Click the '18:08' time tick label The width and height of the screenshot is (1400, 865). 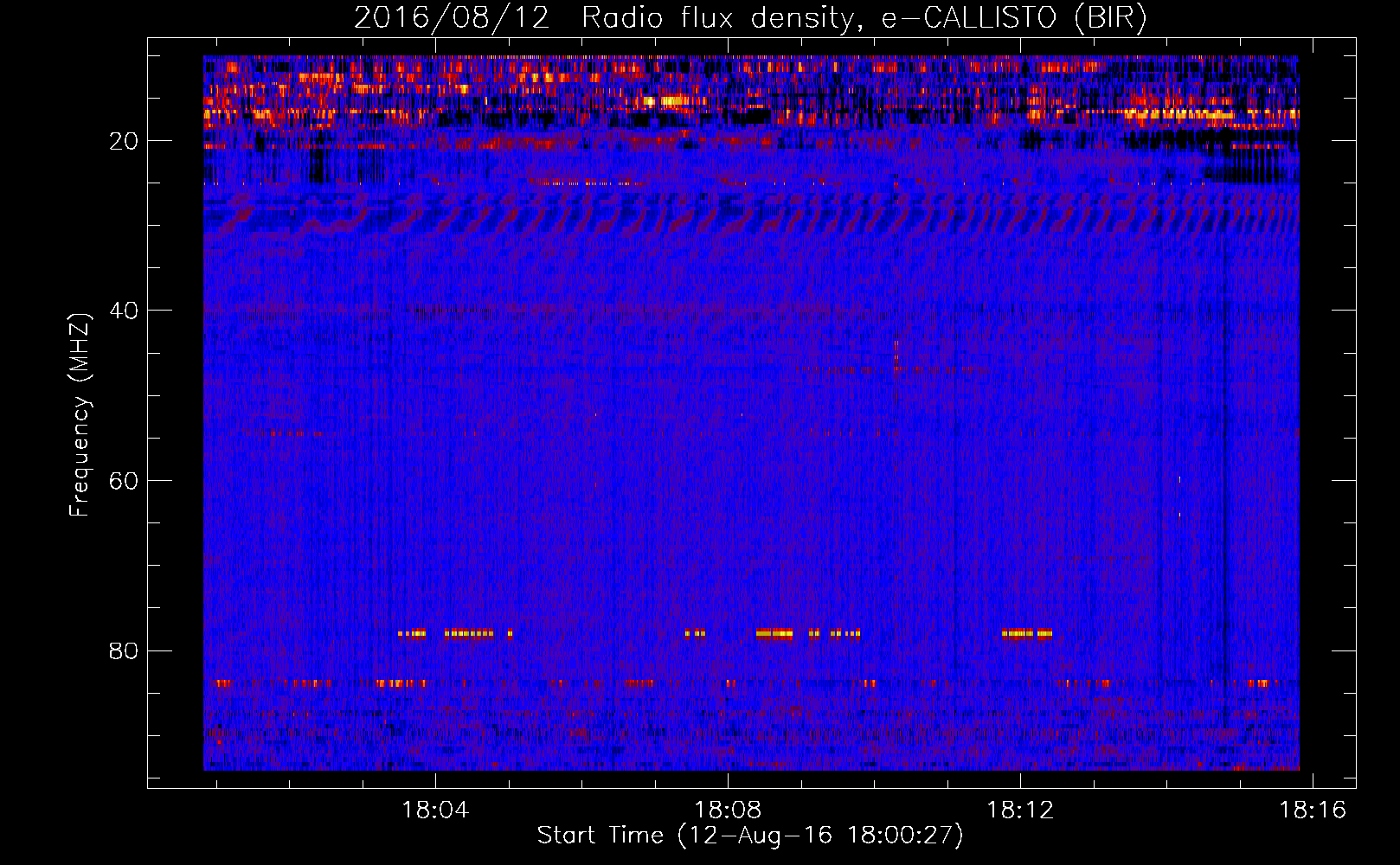coord(728,810)
